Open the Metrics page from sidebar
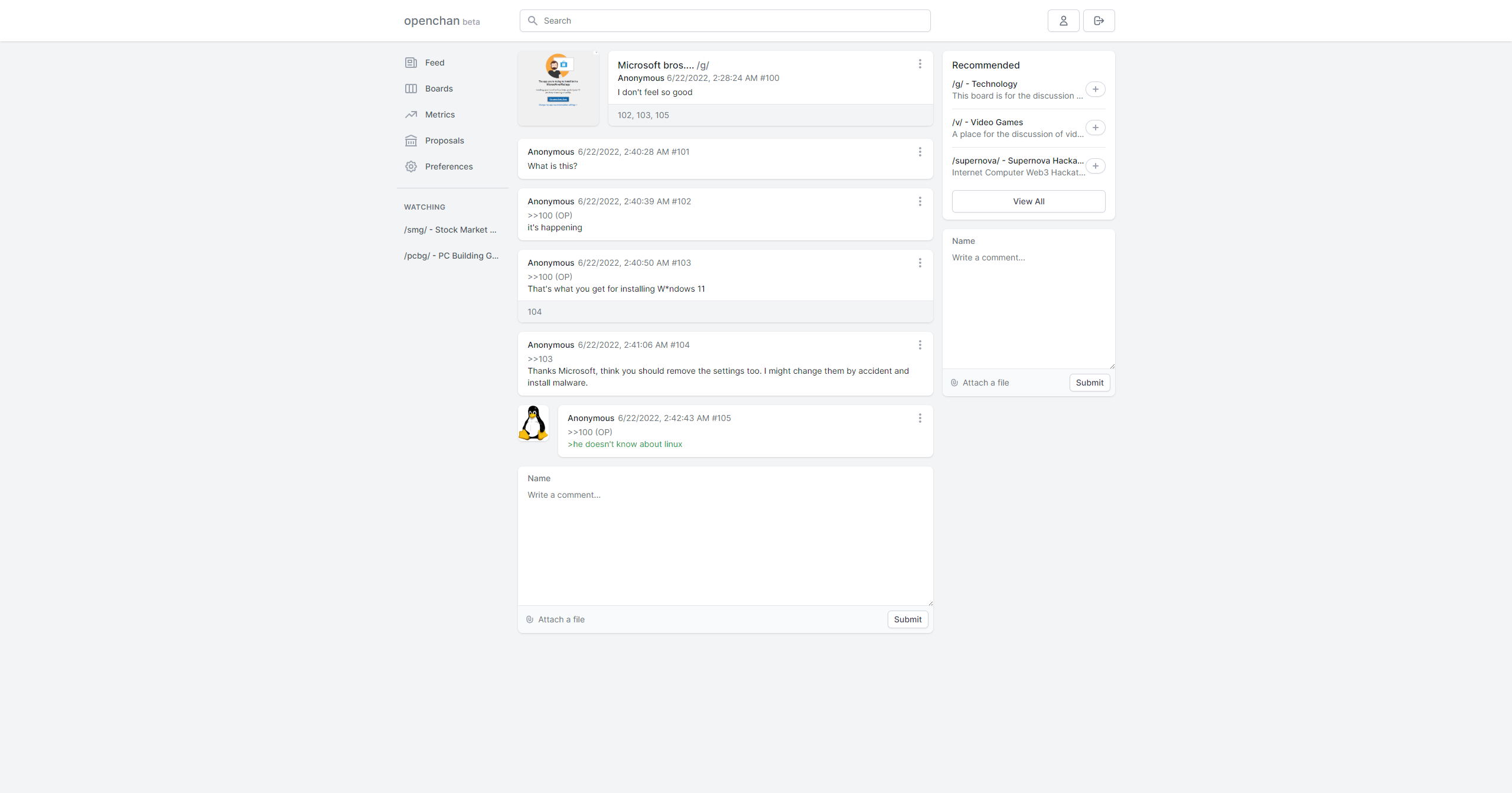The height and width of the screenshot is (793, 1512). 439,115
